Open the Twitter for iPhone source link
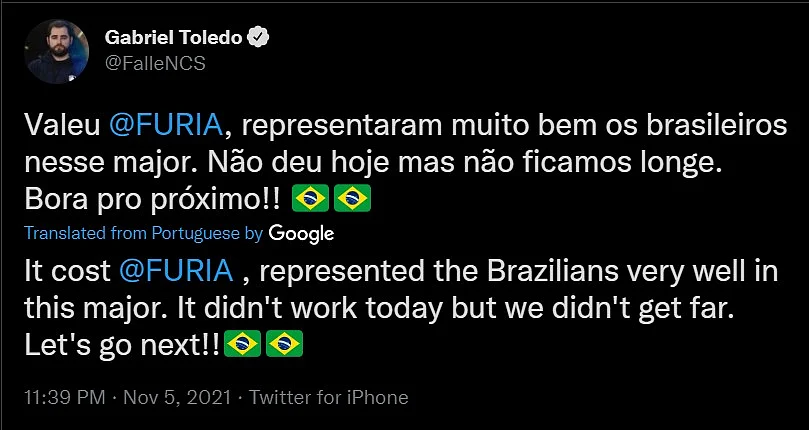Screen dimensions: 809x430 click(329, 397)
